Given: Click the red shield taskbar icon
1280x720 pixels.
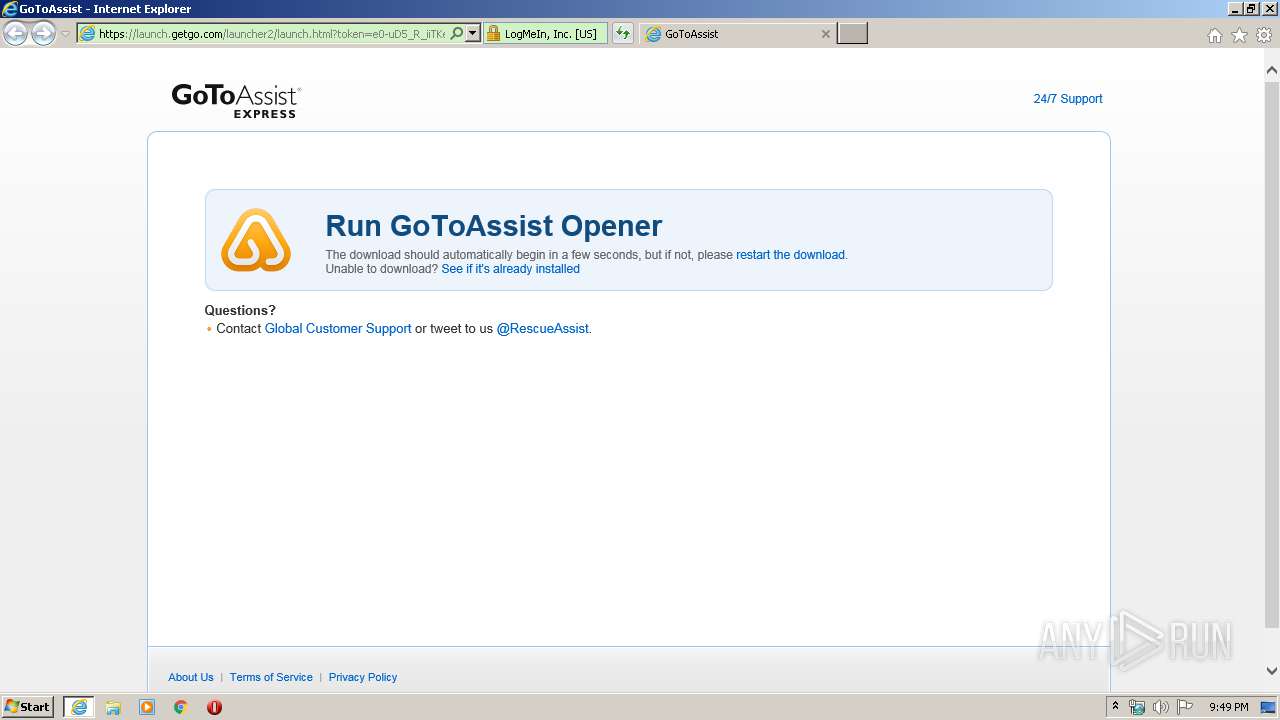Looking at the screenshot, I should (x=214, y=707).
